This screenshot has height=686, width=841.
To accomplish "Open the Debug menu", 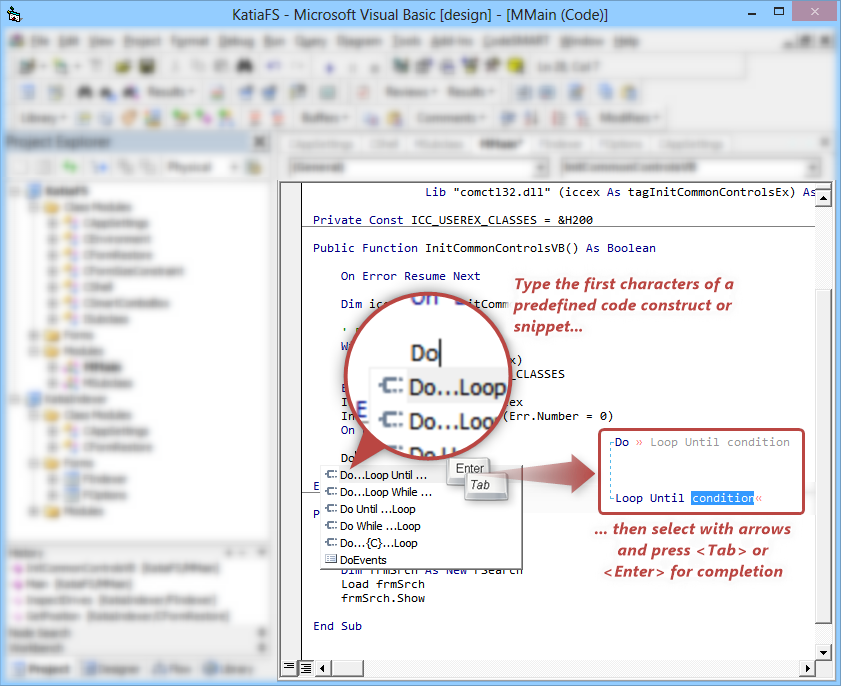I will pos(237,41).
